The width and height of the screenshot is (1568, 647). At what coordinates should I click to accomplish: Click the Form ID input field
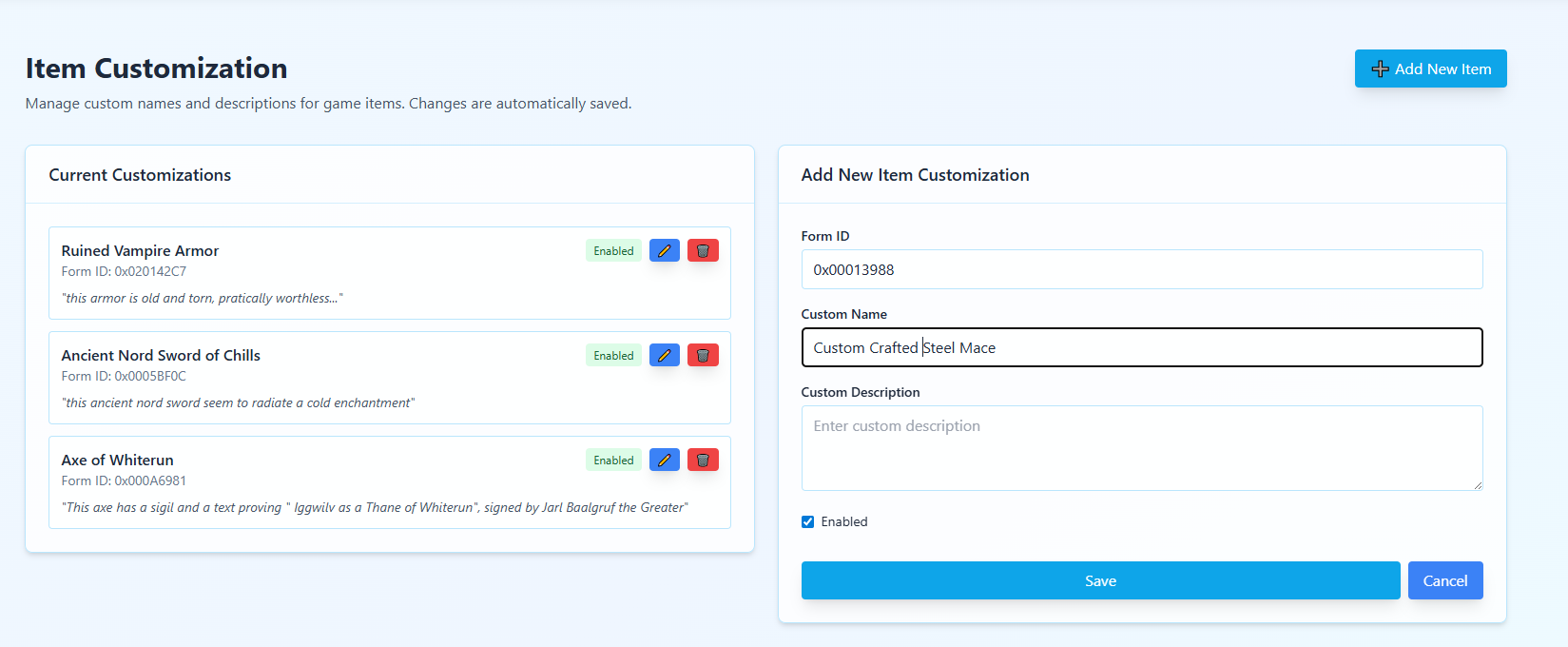point(1141,270)
